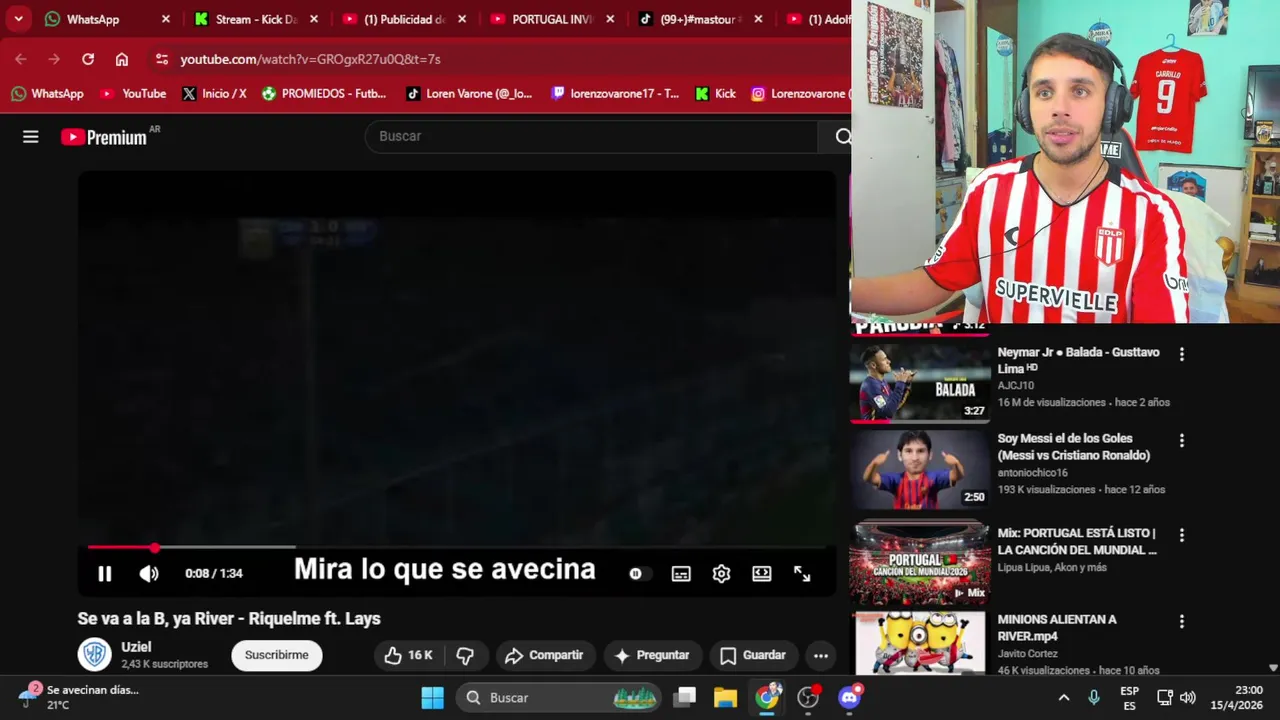Go back with browser back arrow
The width and height of the screenshot is (1280, 720).
coord(21,59)
